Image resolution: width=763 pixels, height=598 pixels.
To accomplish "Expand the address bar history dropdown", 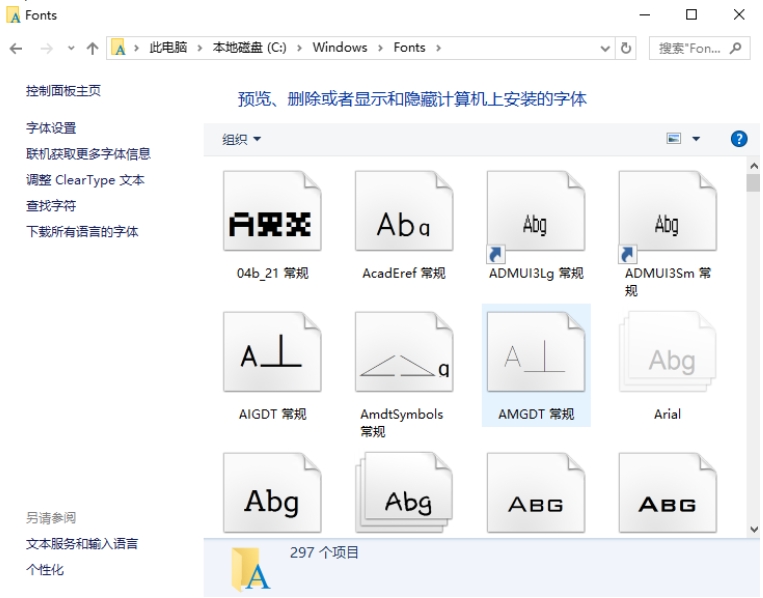I will coord(605,48).
